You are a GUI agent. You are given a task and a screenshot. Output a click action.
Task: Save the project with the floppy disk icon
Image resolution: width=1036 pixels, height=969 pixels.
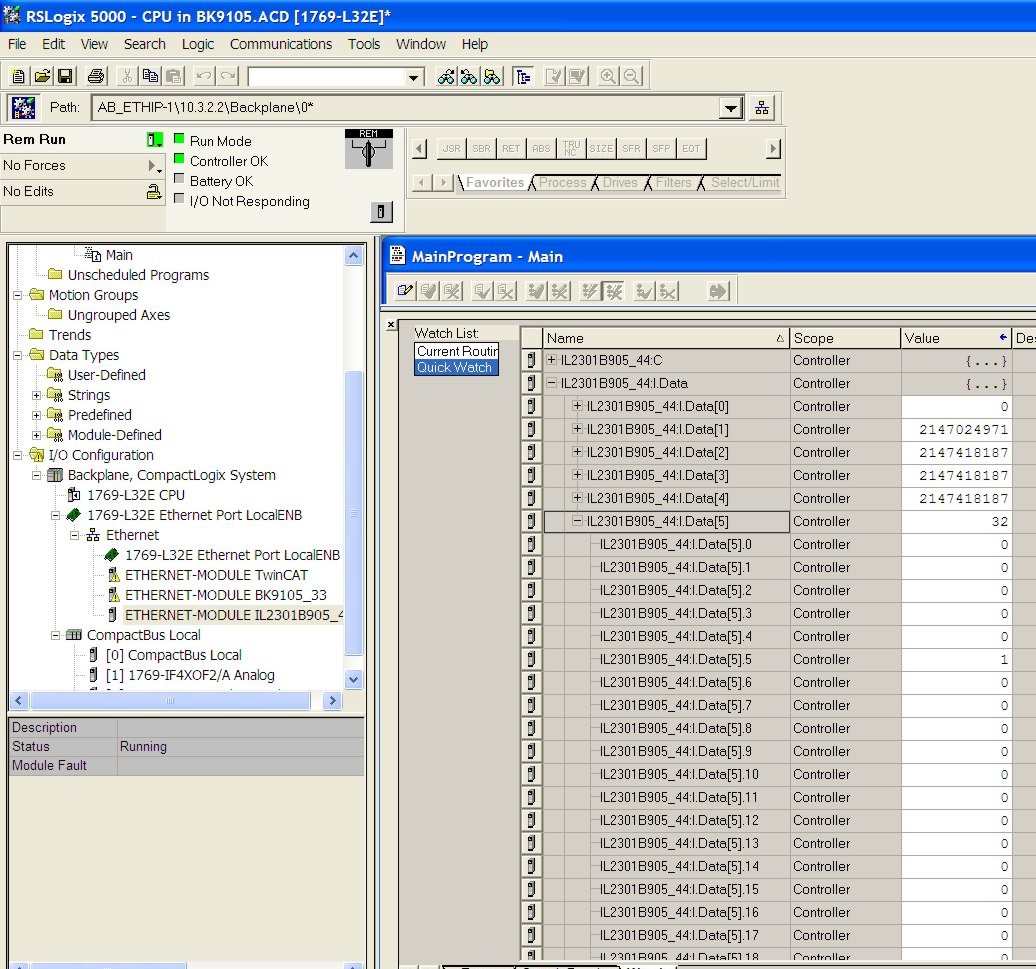65,77
